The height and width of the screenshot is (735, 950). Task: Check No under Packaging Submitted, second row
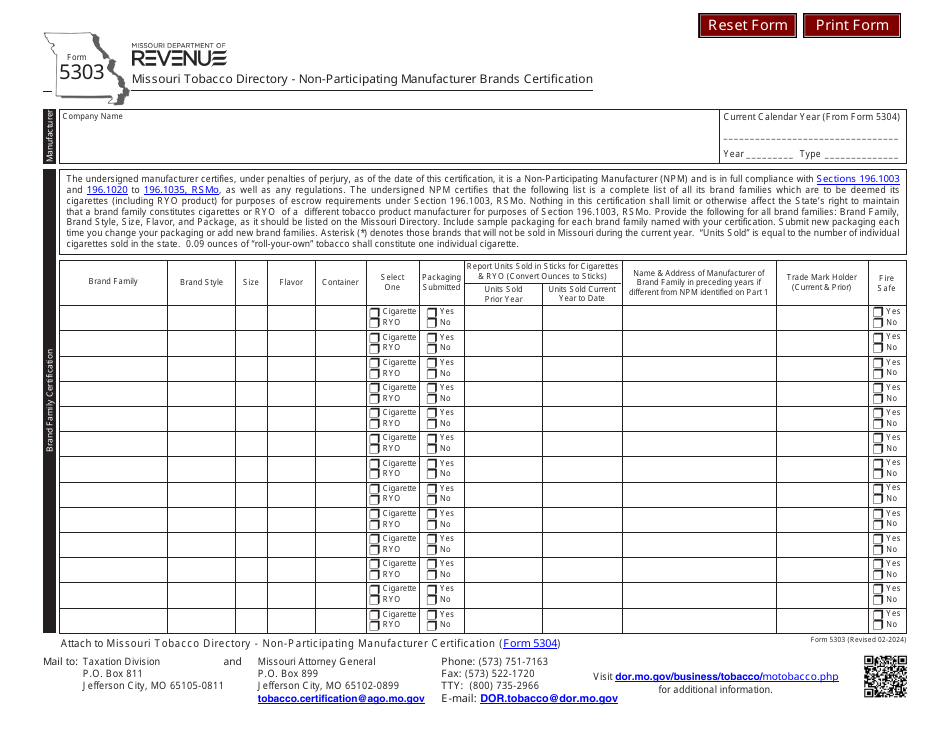[x=430, y=347]
